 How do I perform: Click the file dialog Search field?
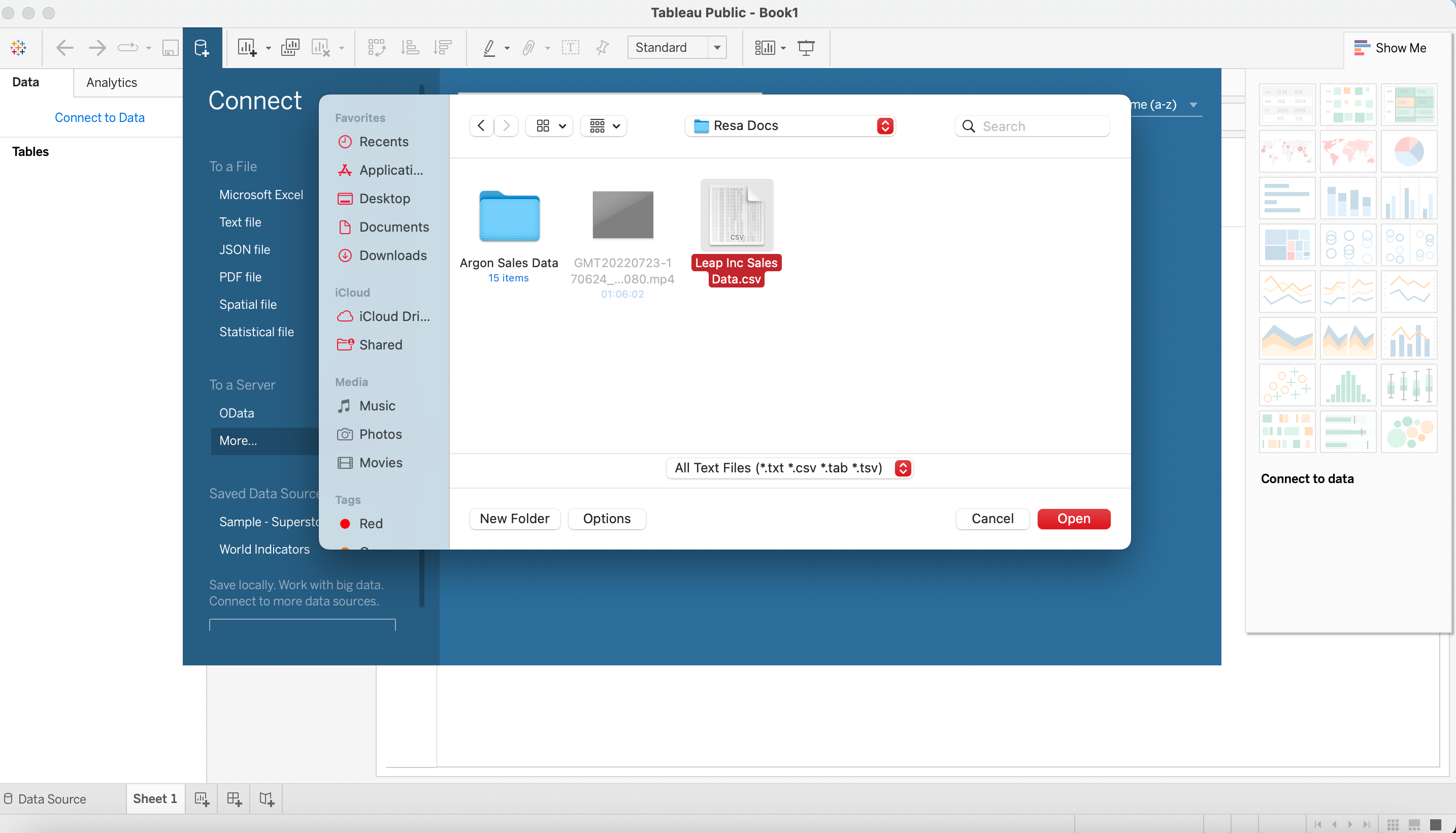tap(1040, 126)
